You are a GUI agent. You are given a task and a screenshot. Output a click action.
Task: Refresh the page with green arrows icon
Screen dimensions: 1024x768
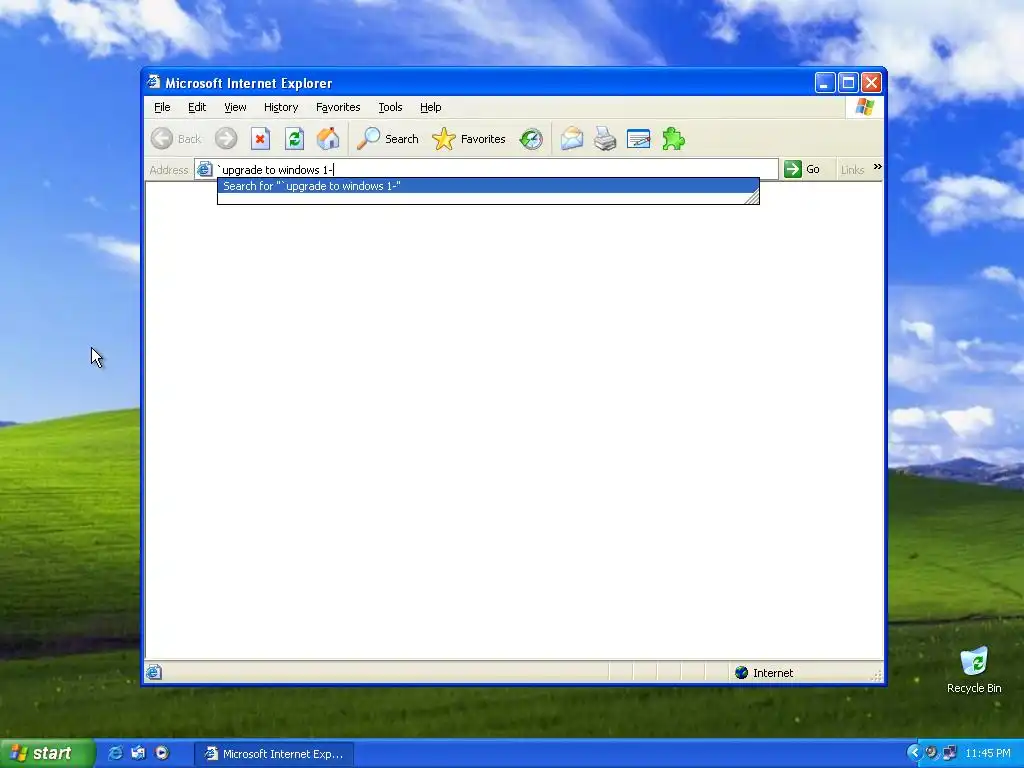click(294, 138)
